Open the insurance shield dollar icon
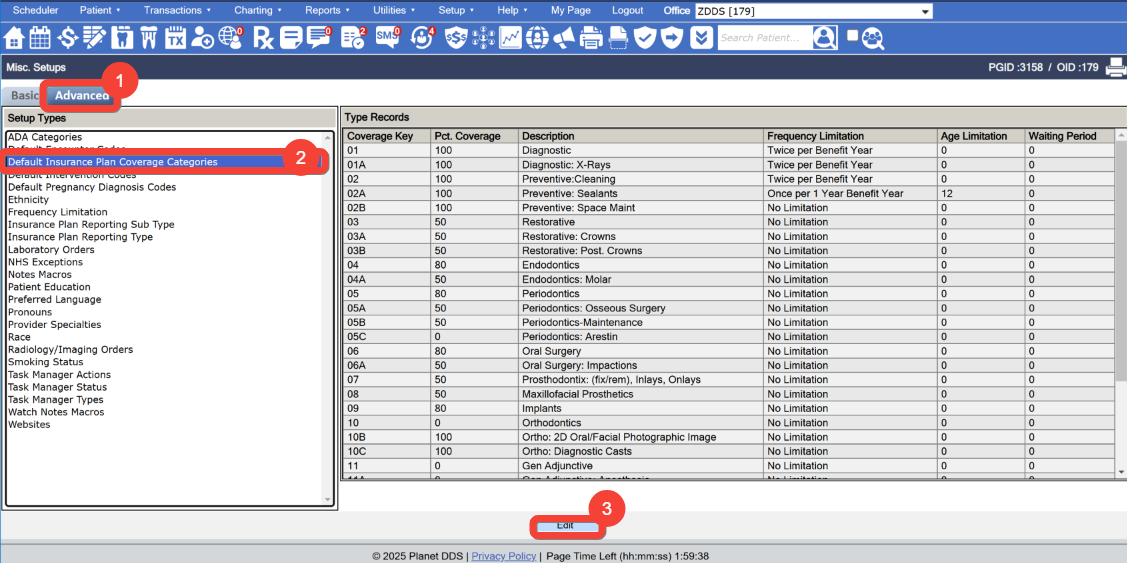 pyautogui.click(x=456, y=37)
